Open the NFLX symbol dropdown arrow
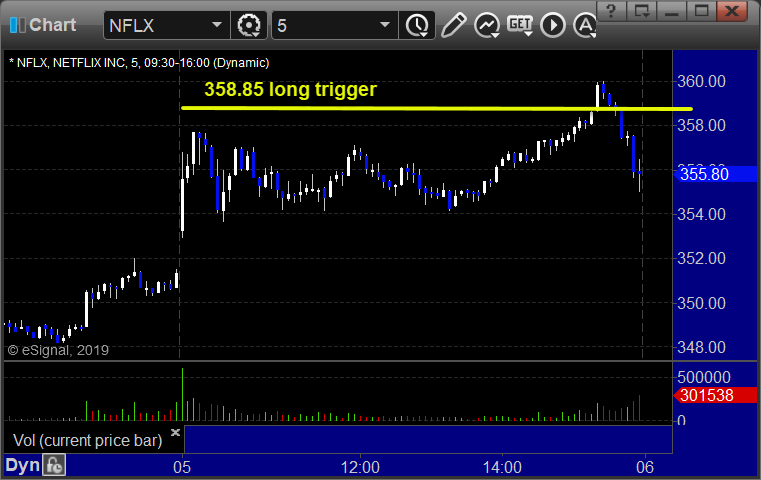The image size is (761, 480). point(217,25)
